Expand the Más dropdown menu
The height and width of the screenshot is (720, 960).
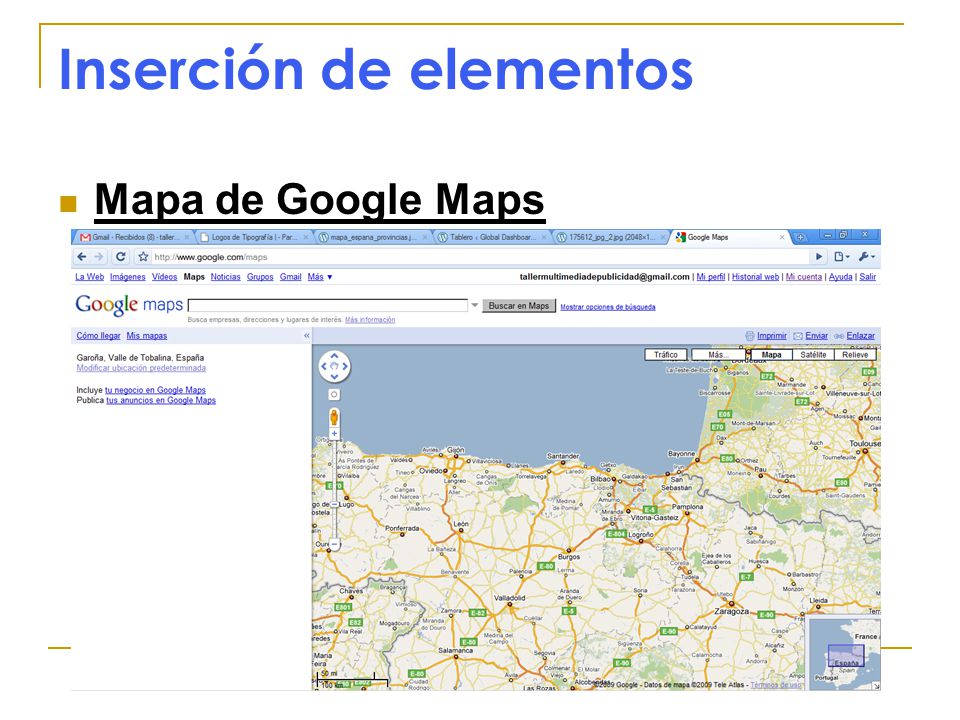click(x=320, y=277)
